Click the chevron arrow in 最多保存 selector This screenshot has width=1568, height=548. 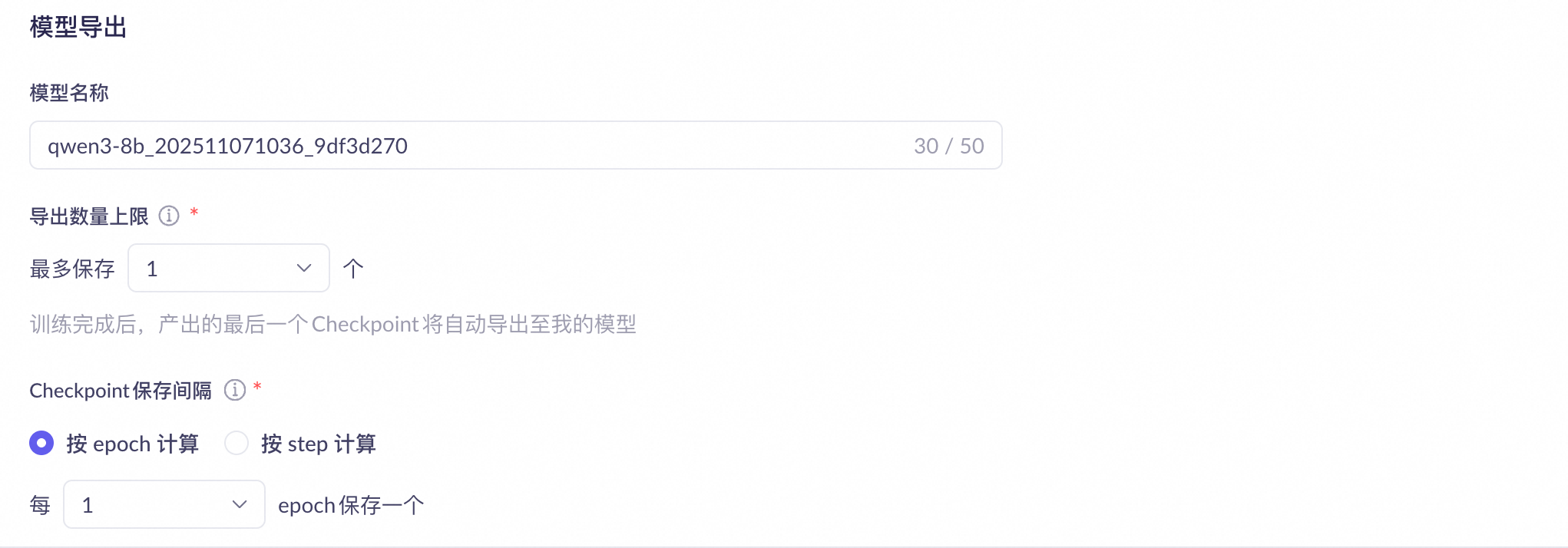304,268
